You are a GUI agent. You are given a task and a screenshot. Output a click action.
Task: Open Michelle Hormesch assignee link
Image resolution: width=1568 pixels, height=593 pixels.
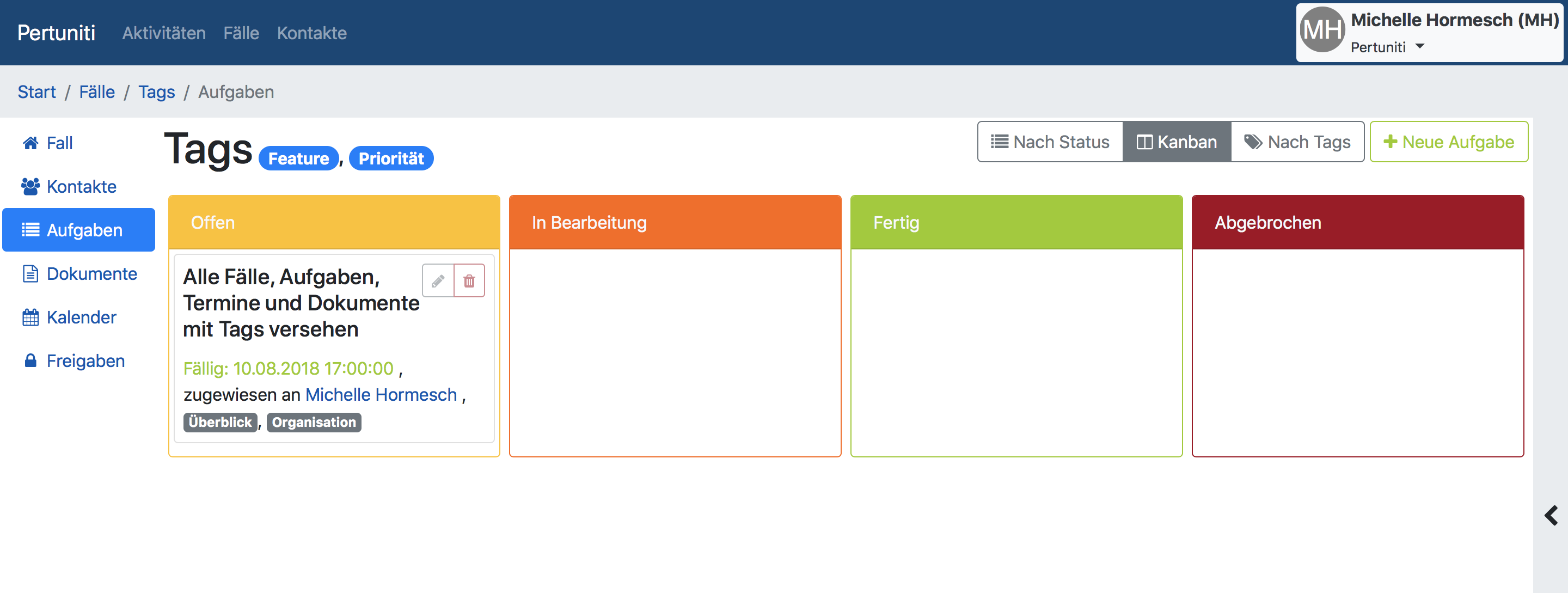[x=381, y=395]
